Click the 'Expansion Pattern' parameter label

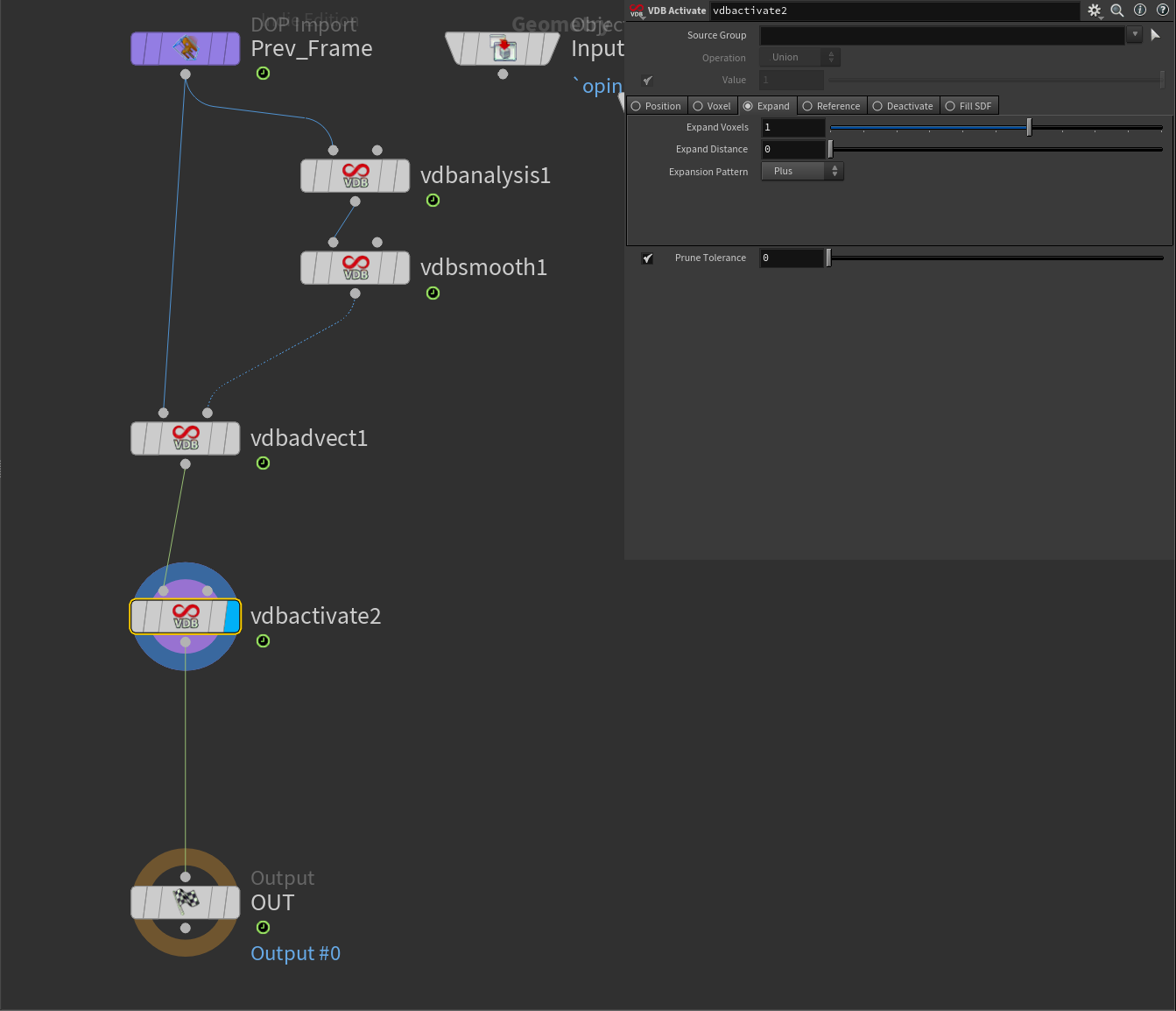(708, 172)
